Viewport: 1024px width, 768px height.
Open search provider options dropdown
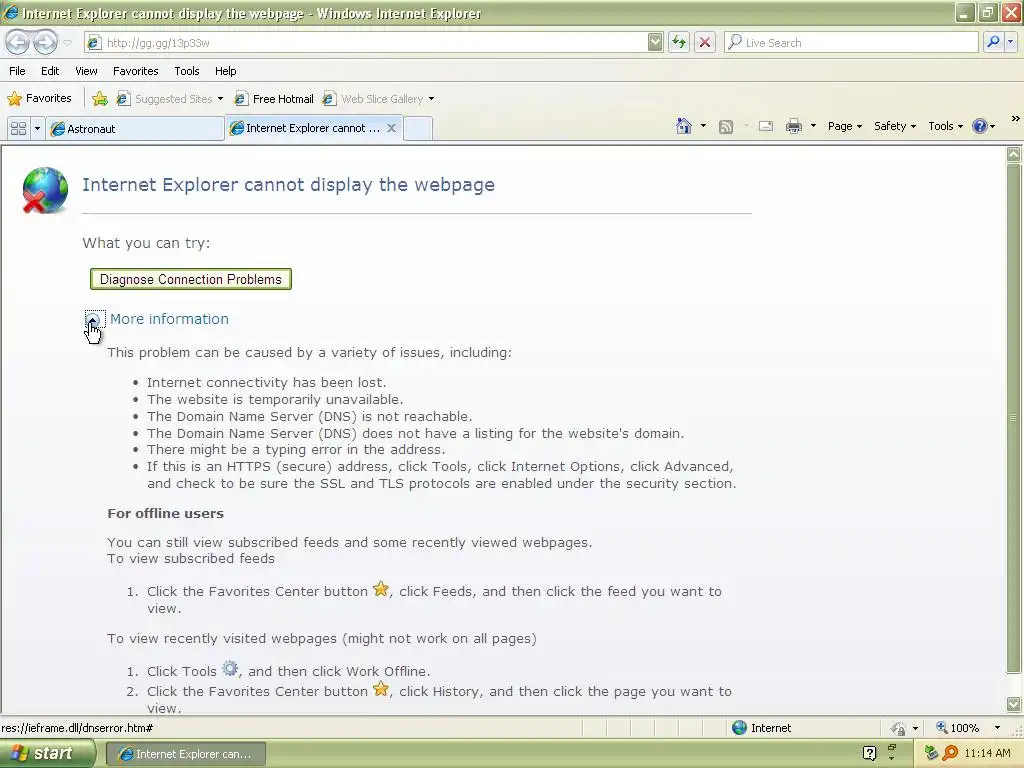pos(1010,42)
